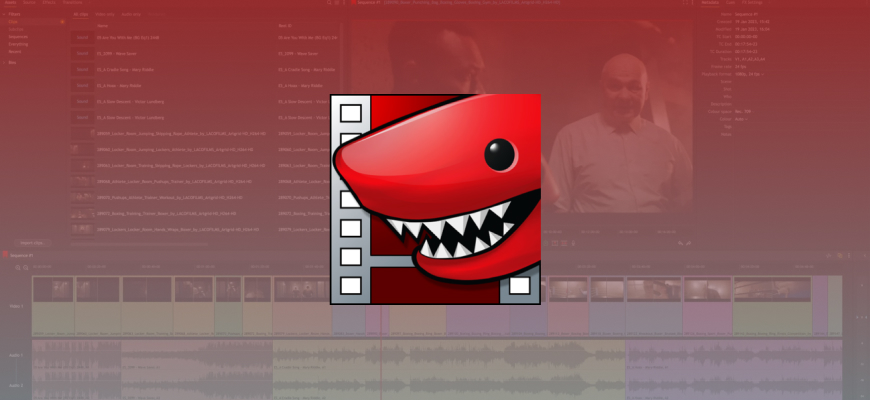870x400 pixels.
Task: Open the Source tab
Action: point(29,2)
